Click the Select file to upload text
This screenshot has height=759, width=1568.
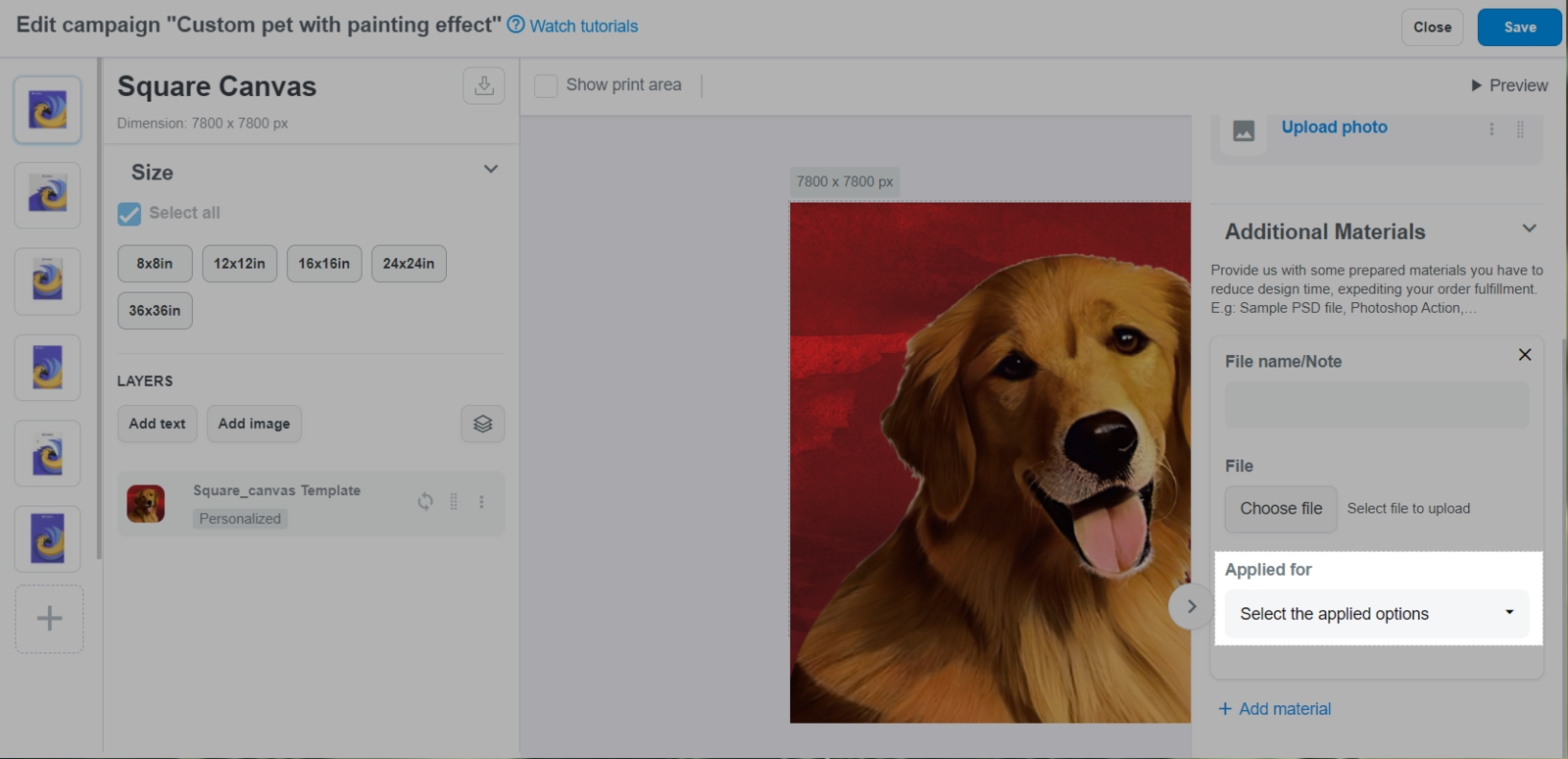[1408, 508]
